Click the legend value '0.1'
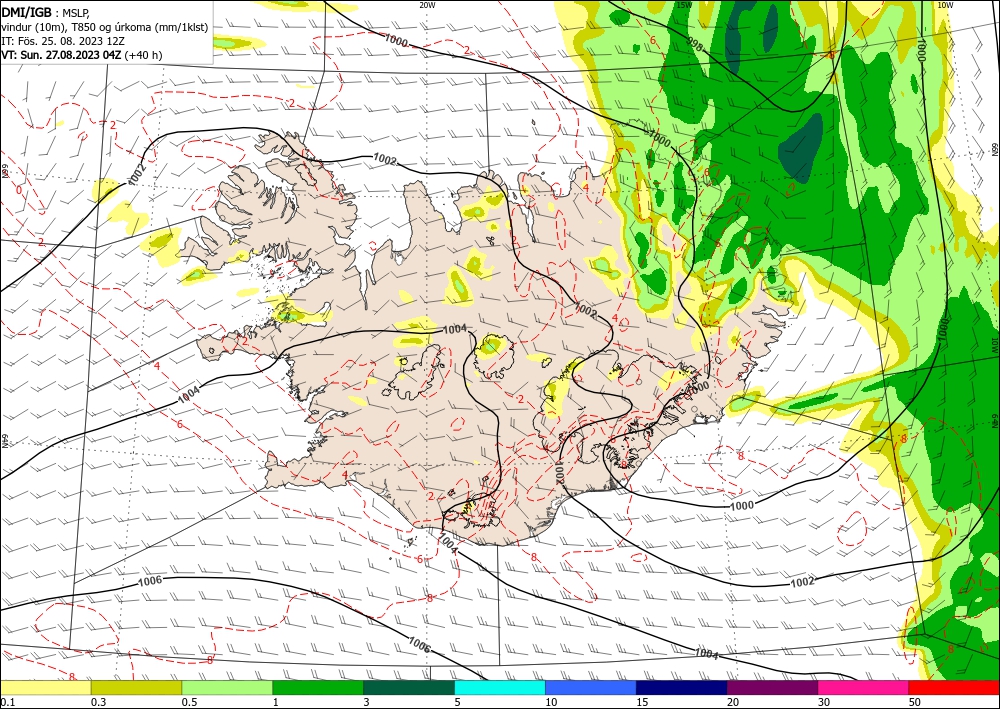The width and height of the screenshot is (1000, 709). point(6,702)
